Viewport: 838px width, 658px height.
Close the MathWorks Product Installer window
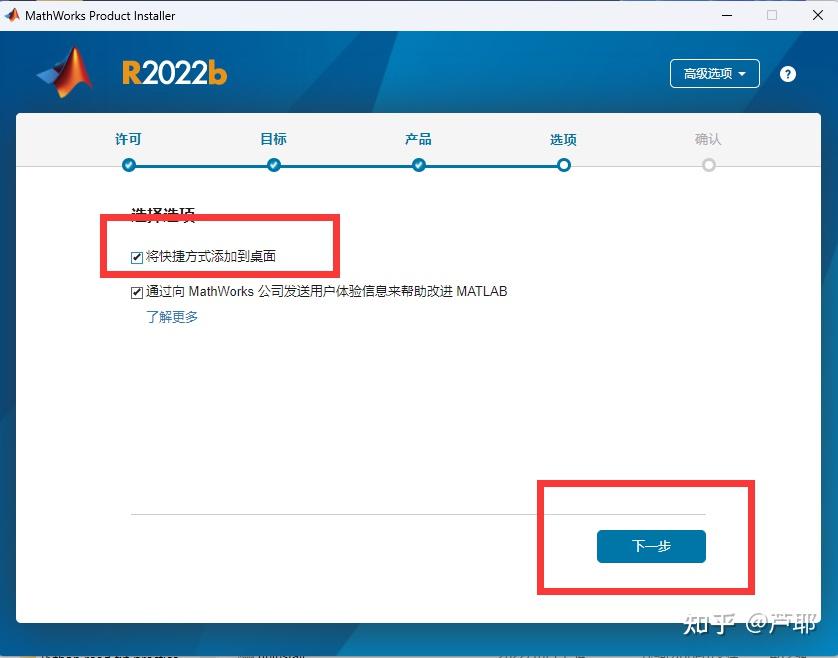[x=818, y=15]
